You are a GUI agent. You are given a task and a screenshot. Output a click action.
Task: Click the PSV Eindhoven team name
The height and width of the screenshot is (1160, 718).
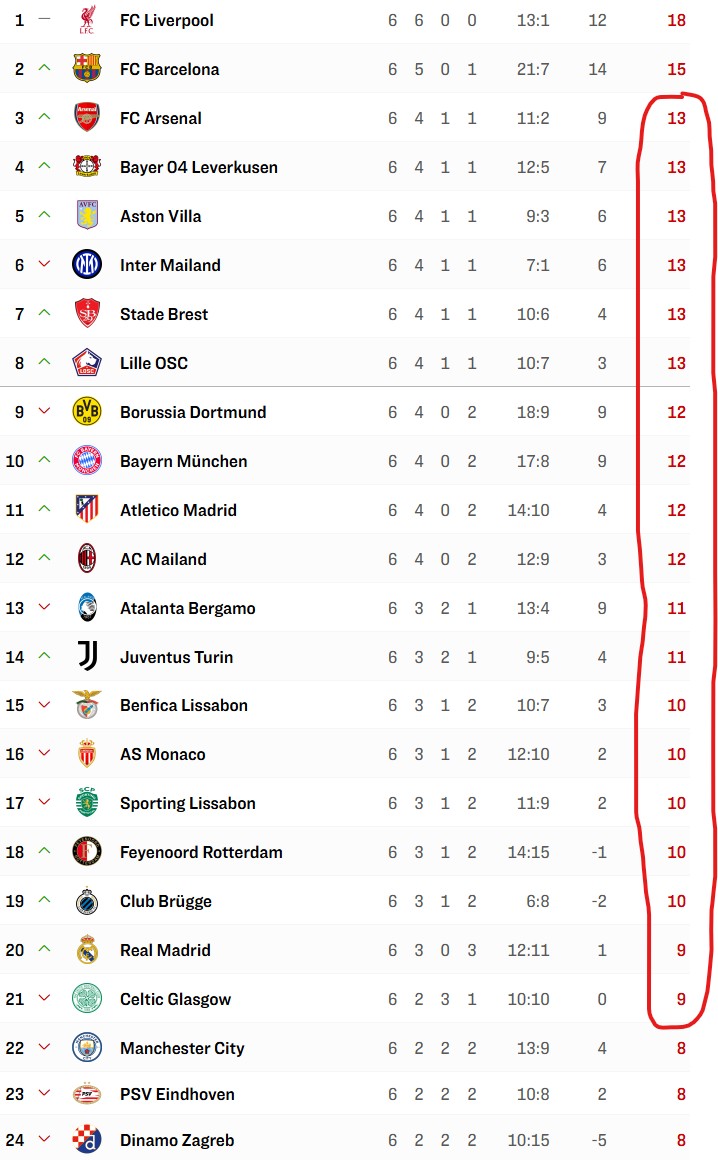tap(177, 1094)
